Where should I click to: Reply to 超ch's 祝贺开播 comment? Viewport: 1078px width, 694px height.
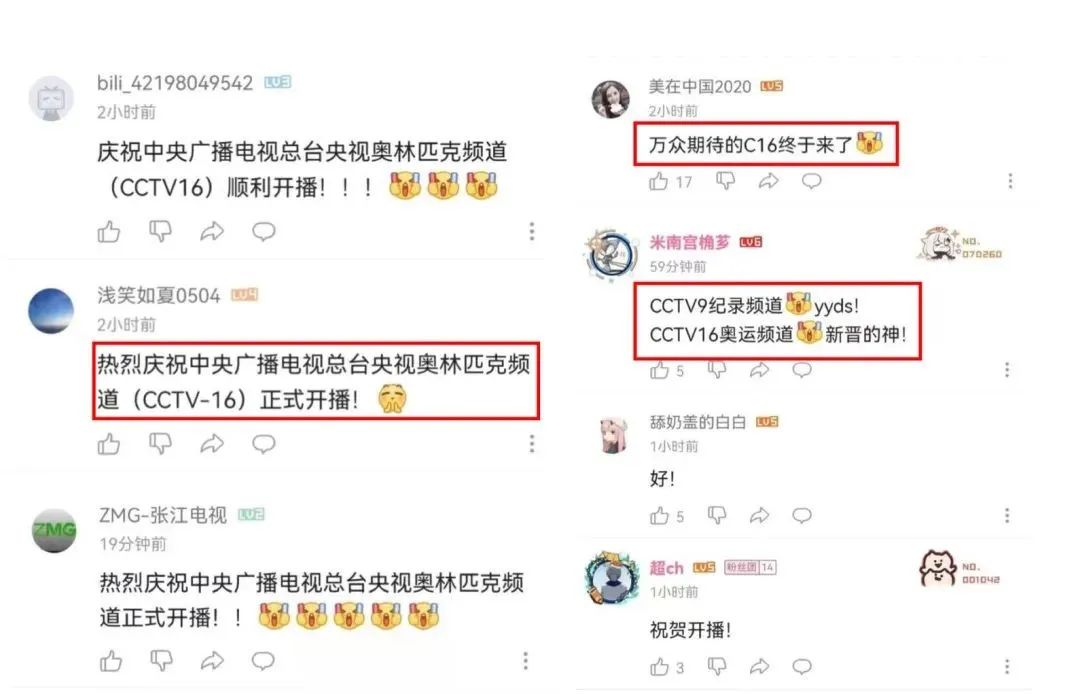pos(802,666)
